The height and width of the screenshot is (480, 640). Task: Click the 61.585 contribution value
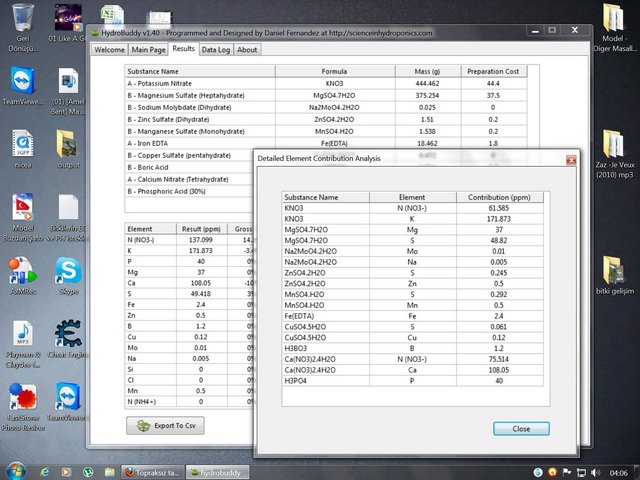pos(499,208)
